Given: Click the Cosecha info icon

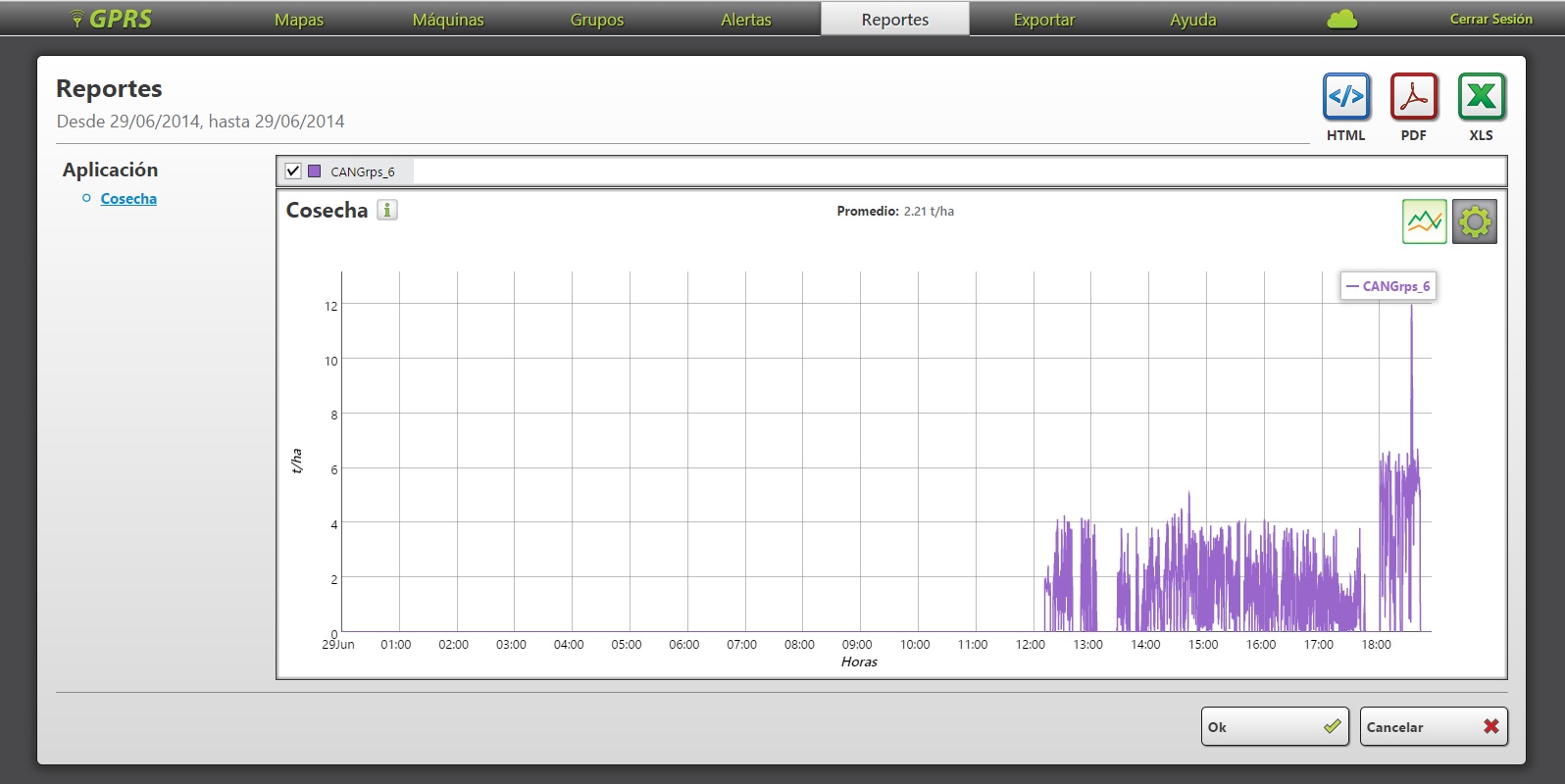Looking at the screenshot, I should click(x=387, y=210).
